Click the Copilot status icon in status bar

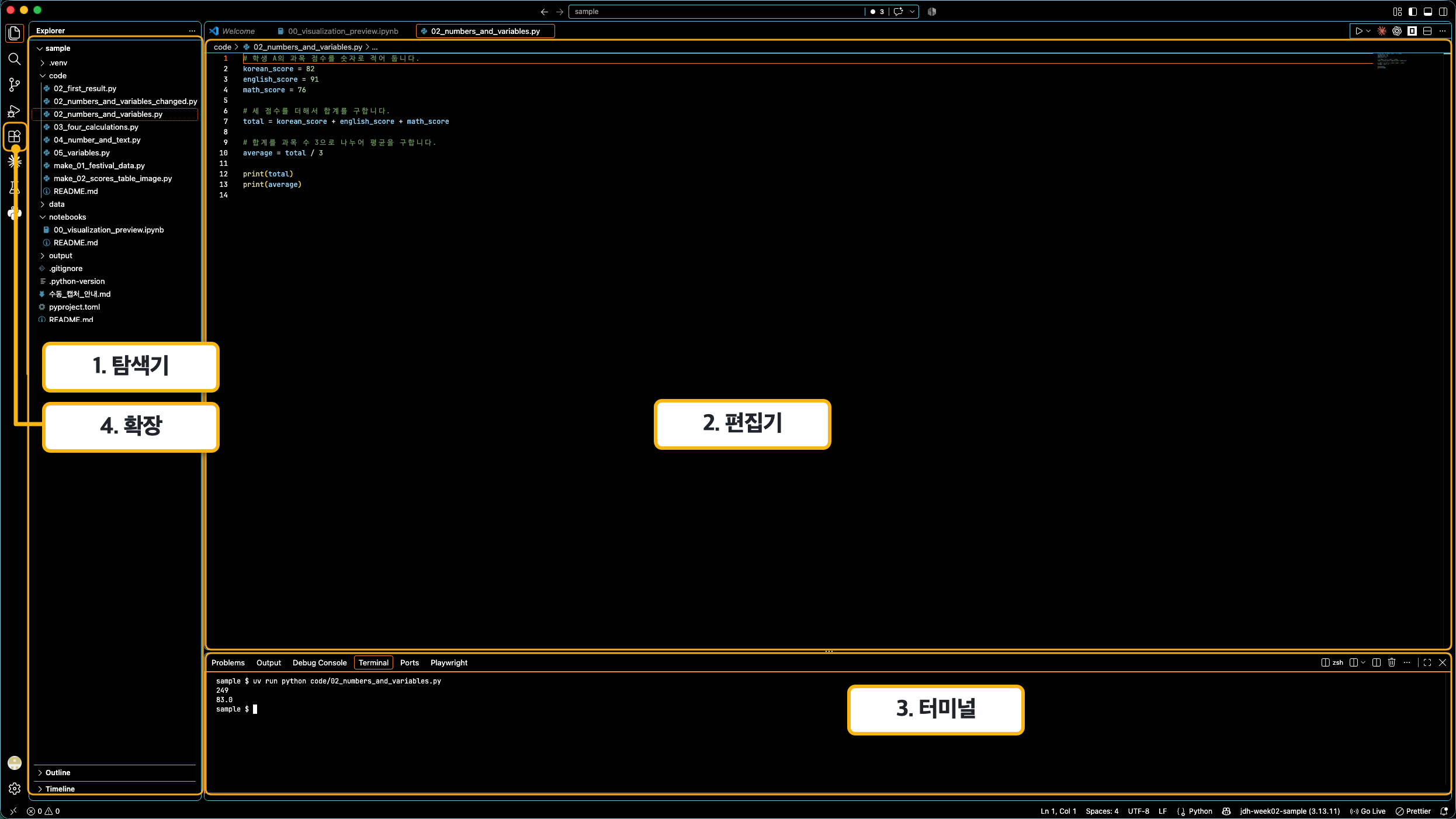coord(1226,811)
